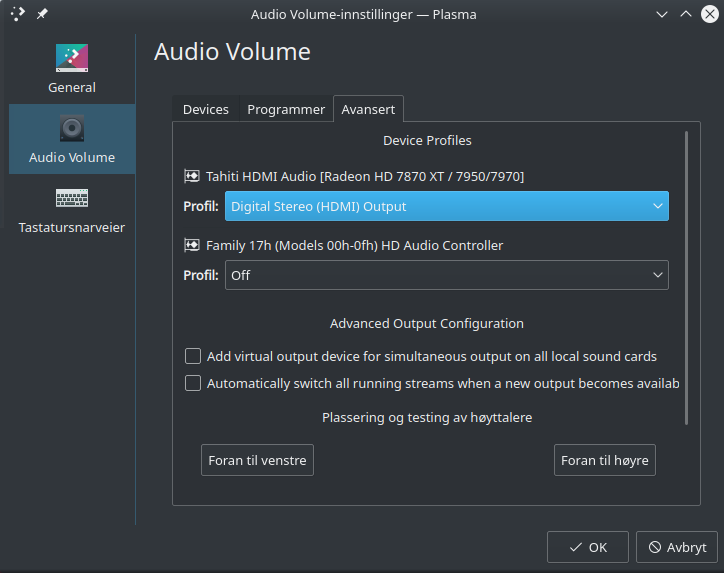Screen dimensions: 724x573
Task: Click the 'Family 17h (Models 00h-0fh)' device name
Action: point(354,246)
